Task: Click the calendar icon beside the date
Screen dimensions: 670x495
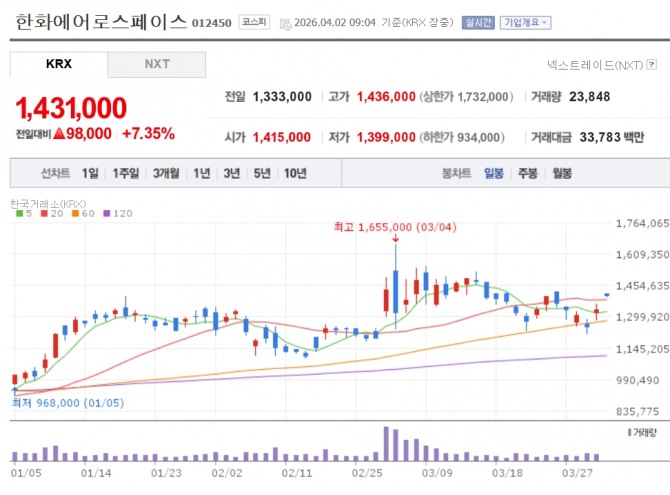Action: click(x=285, y=24)
